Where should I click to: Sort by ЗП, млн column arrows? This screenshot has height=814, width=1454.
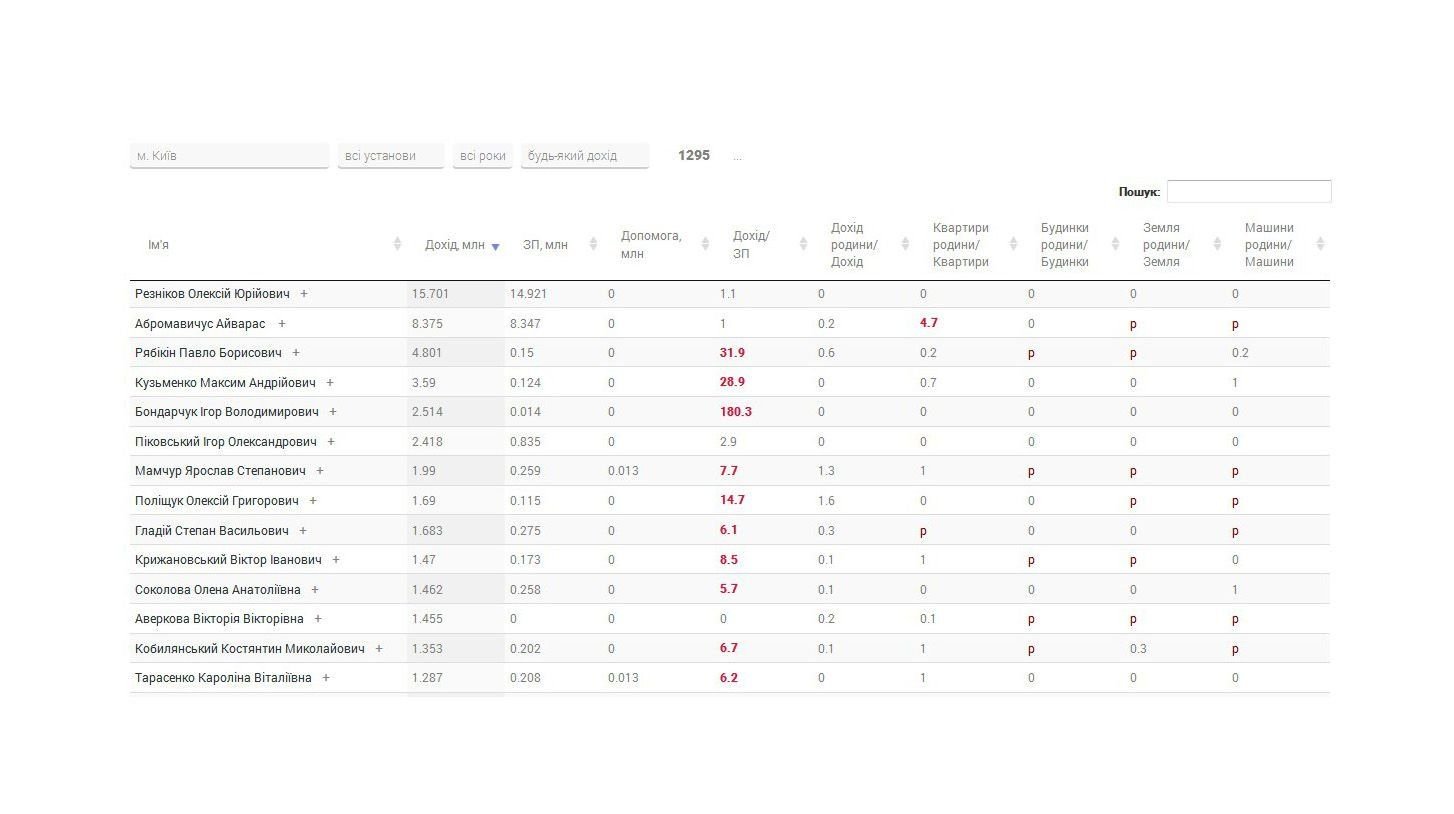593,244
